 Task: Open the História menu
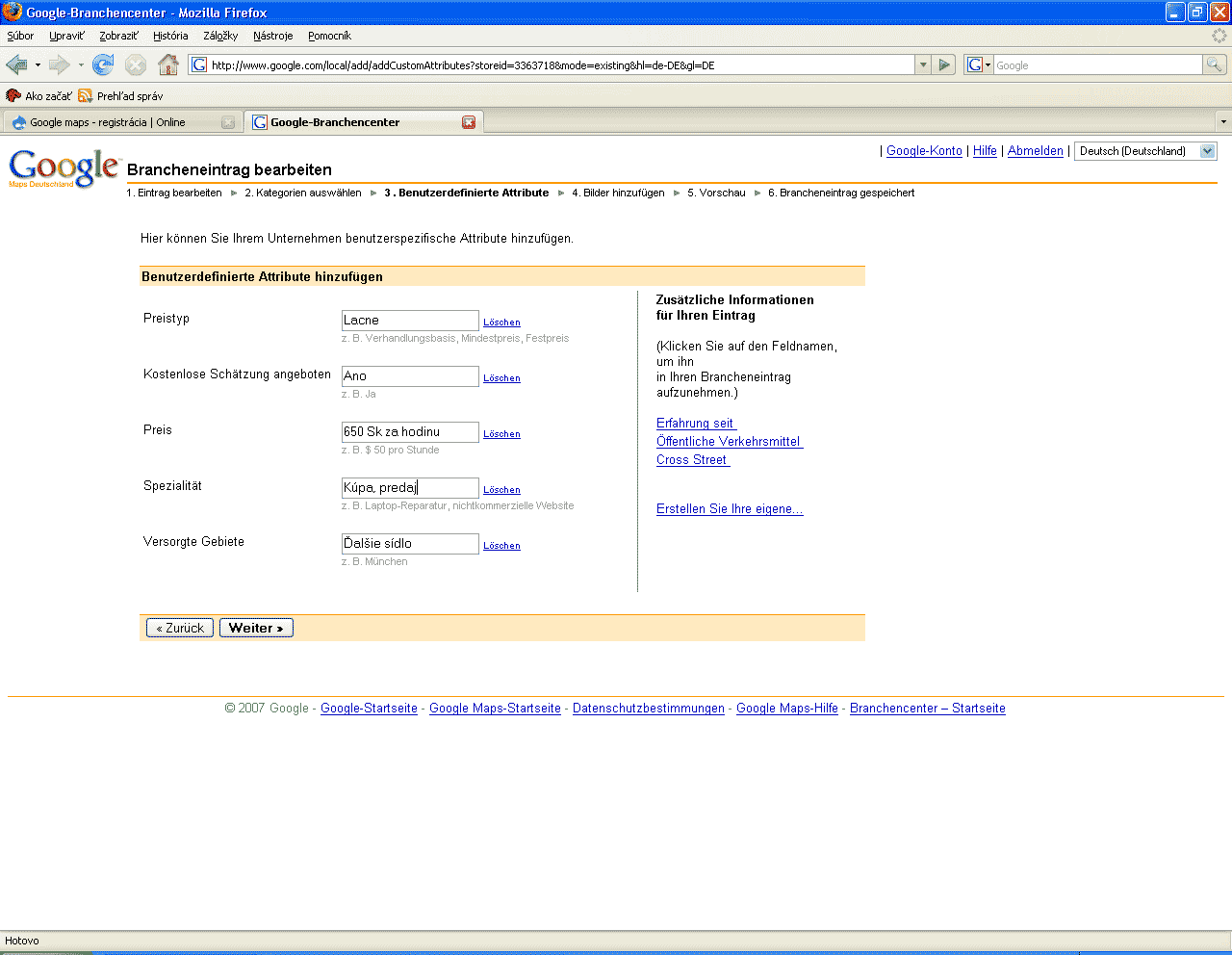click(170, 36)
